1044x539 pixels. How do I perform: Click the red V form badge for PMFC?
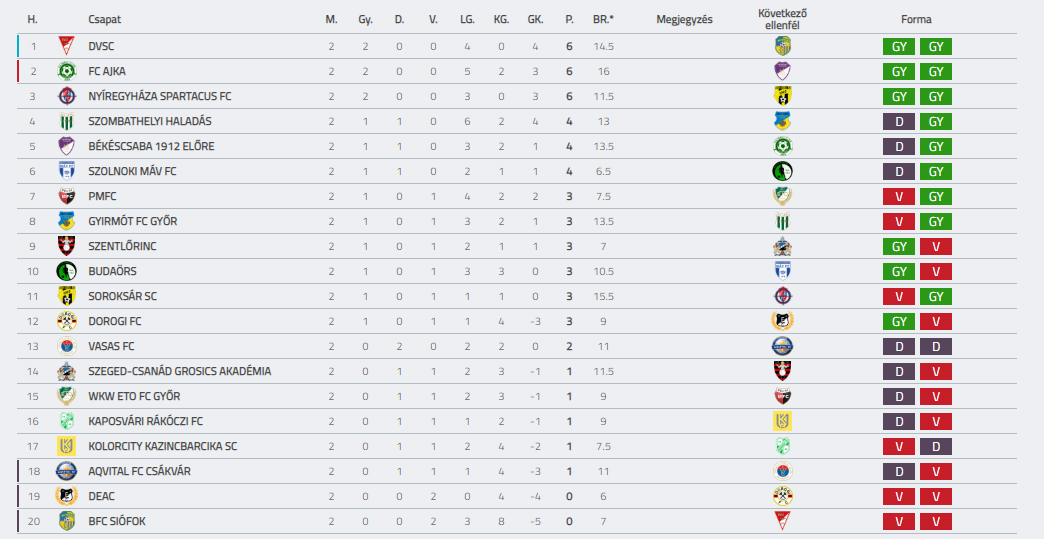click(899, 196)
